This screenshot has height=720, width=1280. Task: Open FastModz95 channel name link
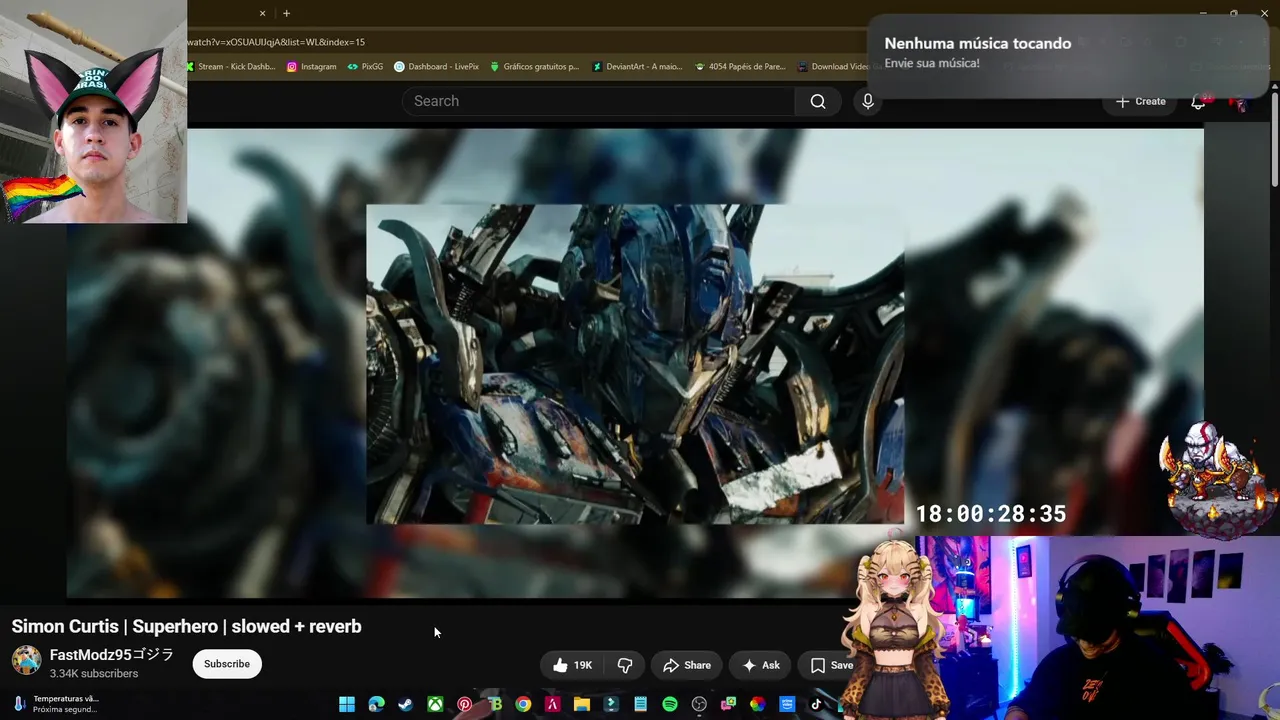pos(112,655)
